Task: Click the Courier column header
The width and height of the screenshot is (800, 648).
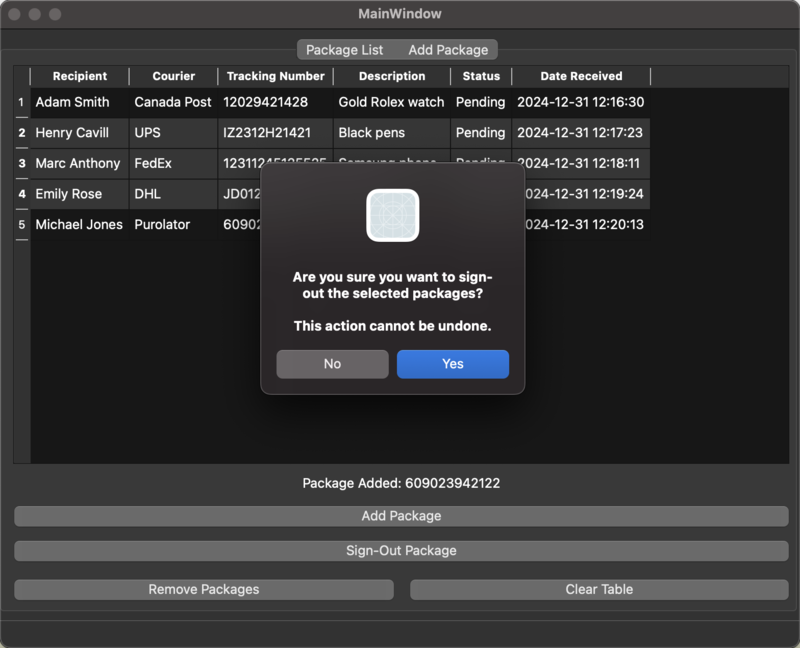Action: [x=173, y=76]
